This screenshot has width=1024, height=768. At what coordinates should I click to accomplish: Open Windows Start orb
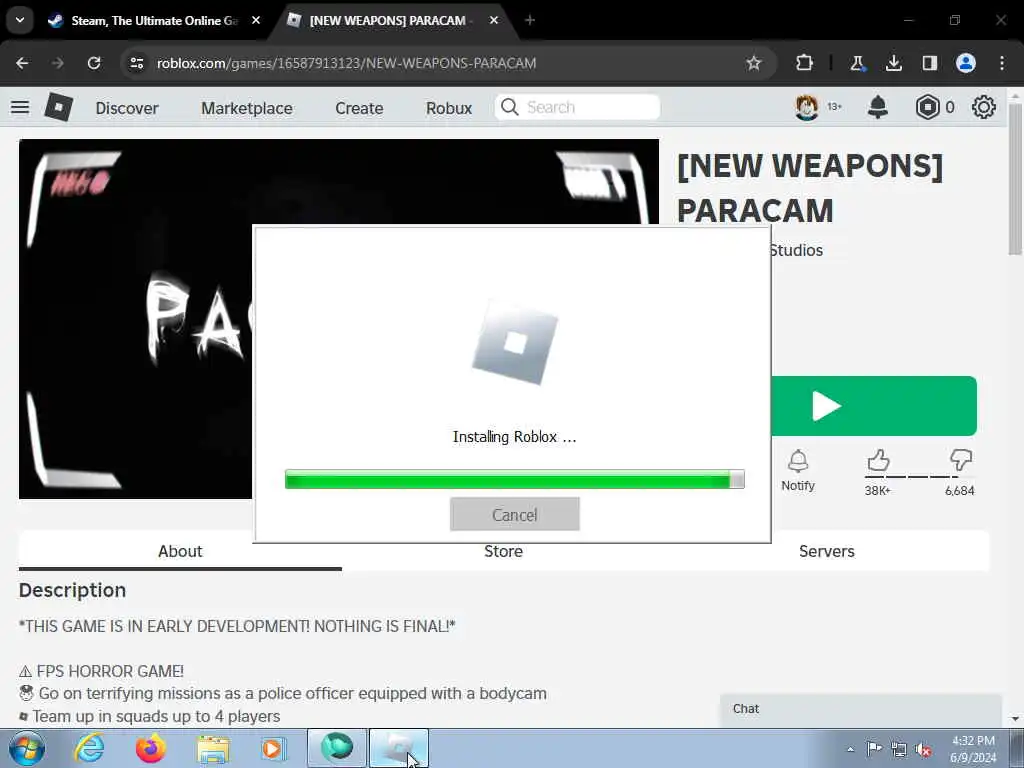(27, 748)
